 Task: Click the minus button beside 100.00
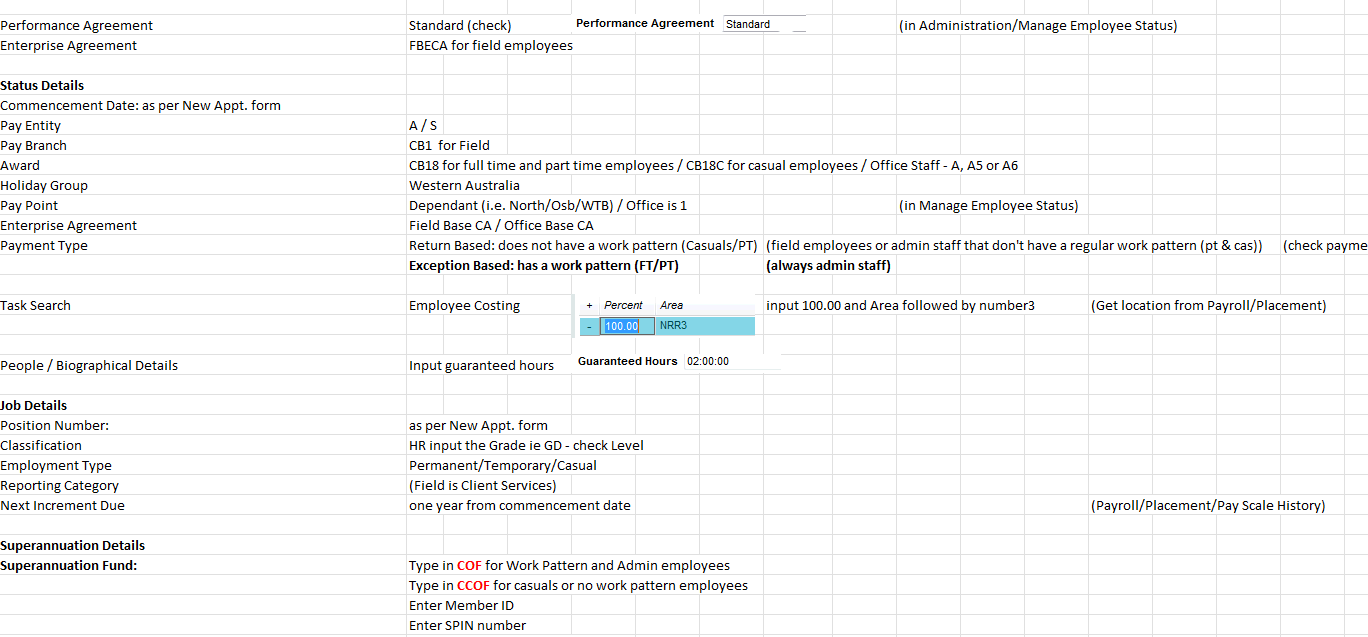point(589,326)
